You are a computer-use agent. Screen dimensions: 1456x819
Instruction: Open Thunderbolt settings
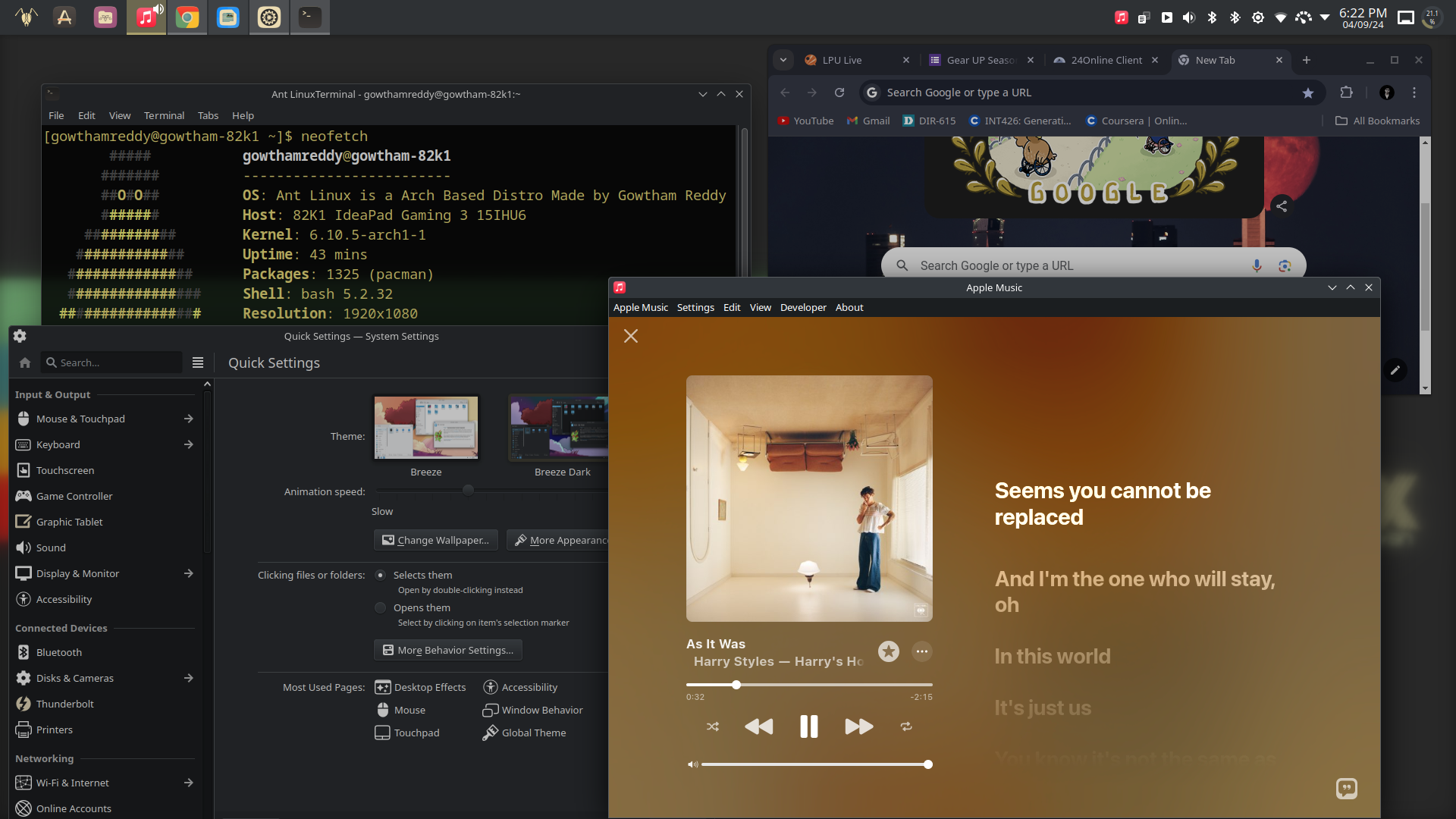point(105,704)
